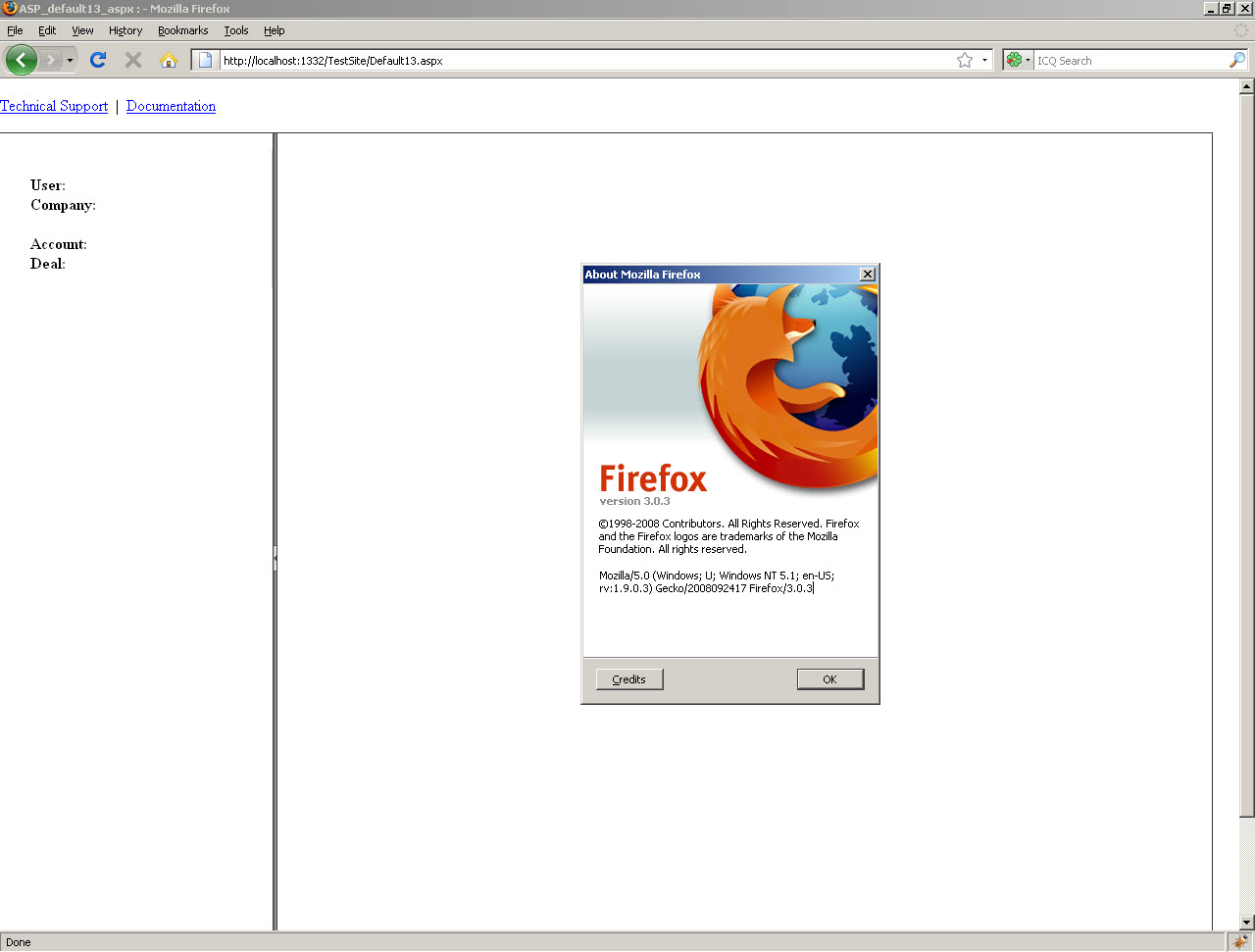Click the Firefox icon in the window title bar
The image size is (1255, 952).
point(10,8)
